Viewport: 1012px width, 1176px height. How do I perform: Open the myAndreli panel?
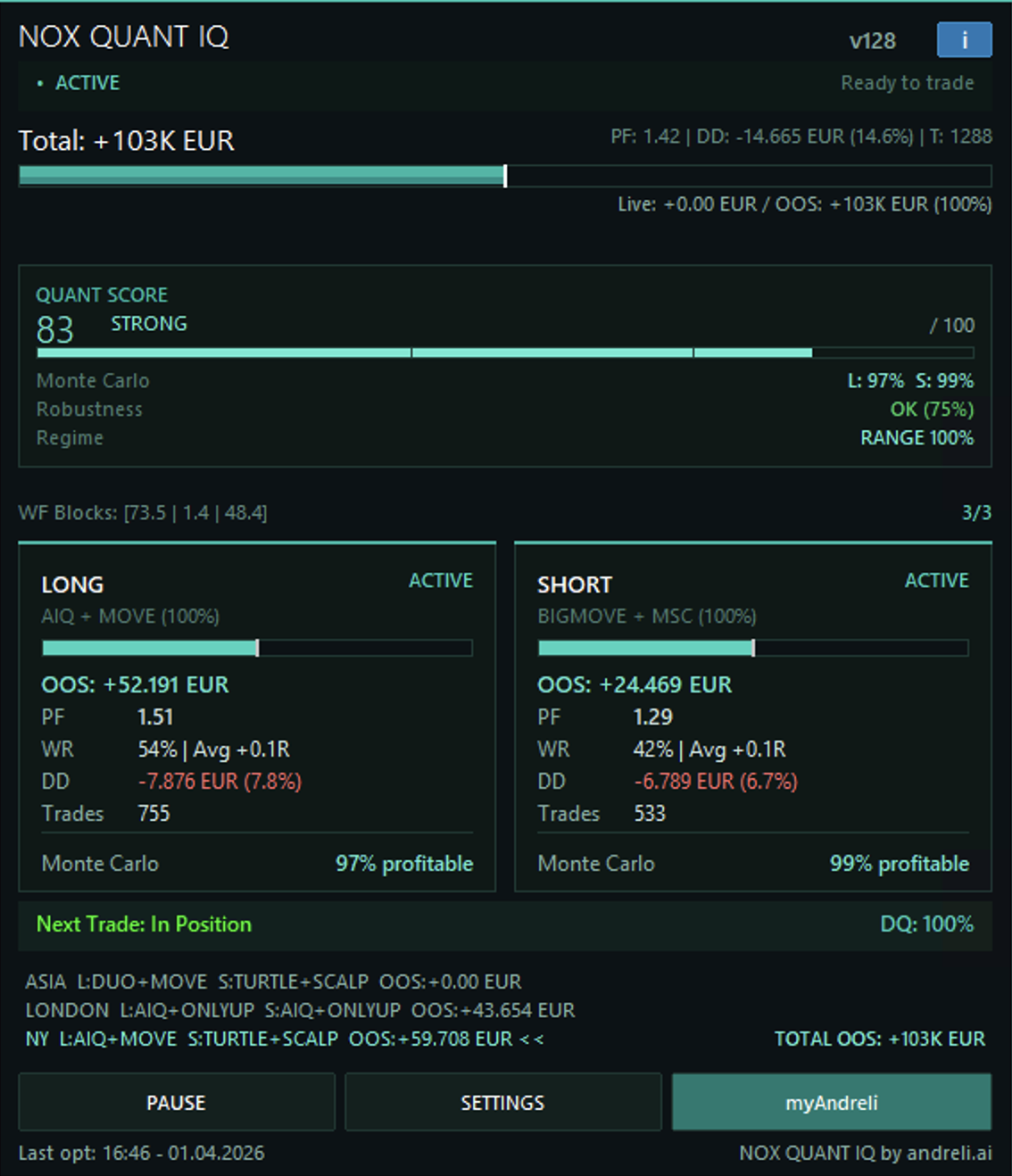832,1102
